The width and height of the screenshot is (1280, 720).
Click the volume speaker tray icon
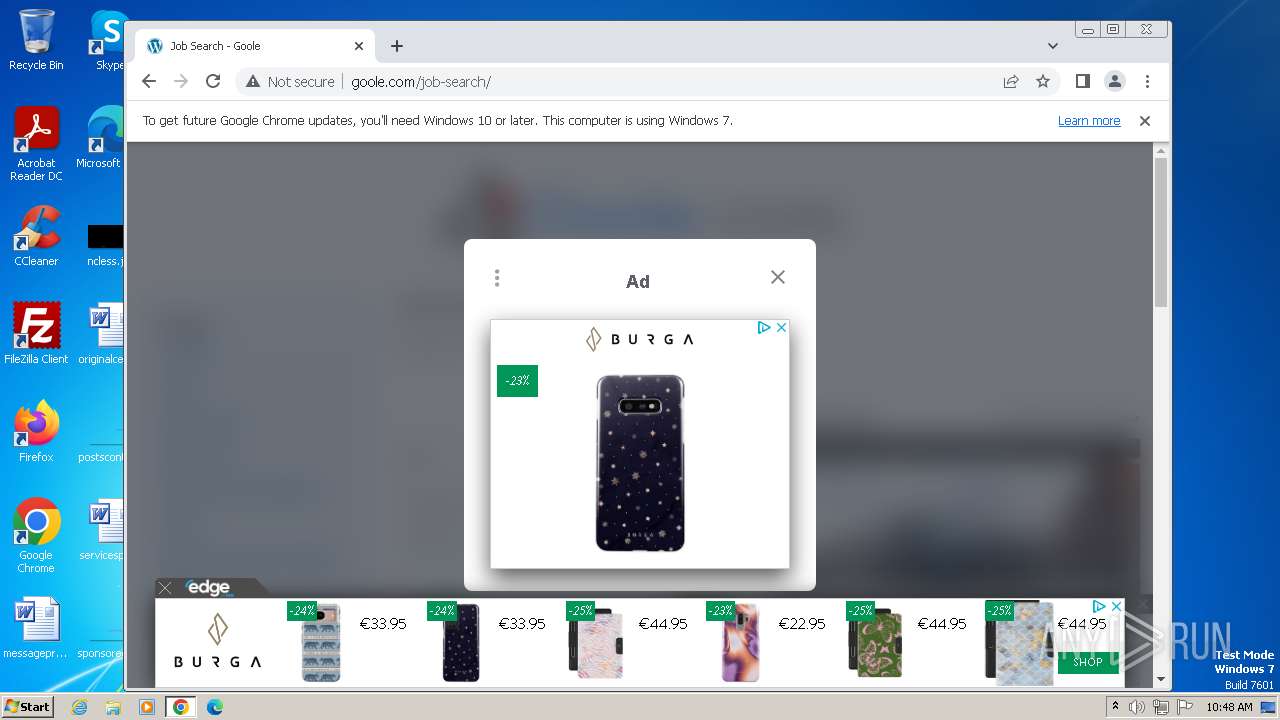tap(1137, 707)
